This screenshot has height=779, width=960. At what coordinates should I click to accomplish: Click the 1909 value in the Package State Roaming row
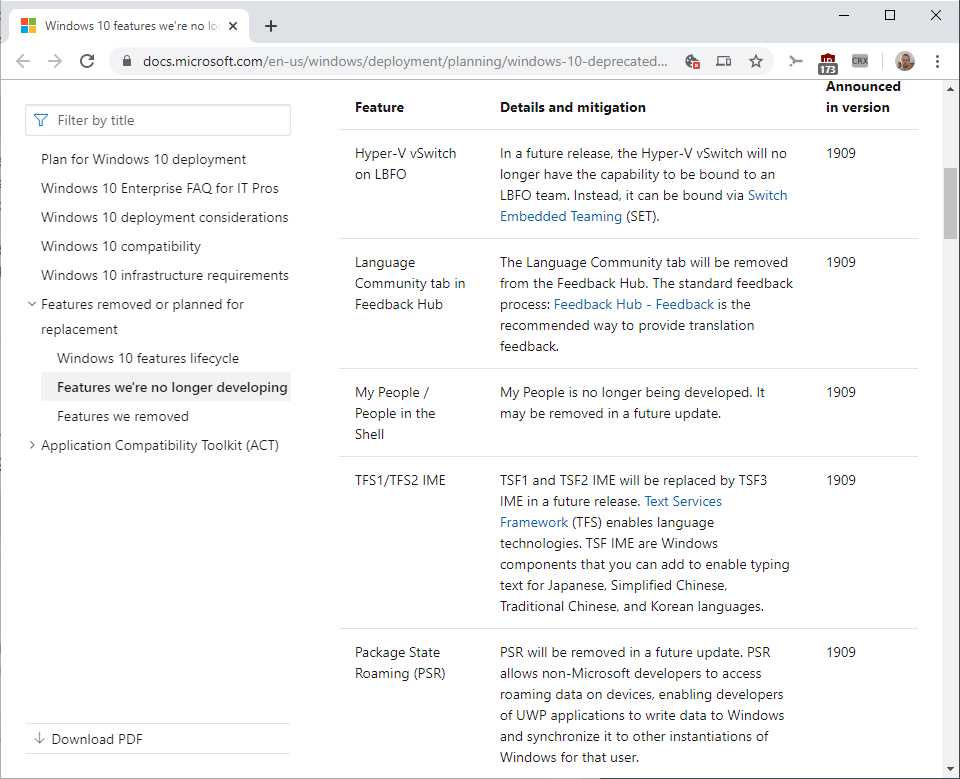point(841,652)
